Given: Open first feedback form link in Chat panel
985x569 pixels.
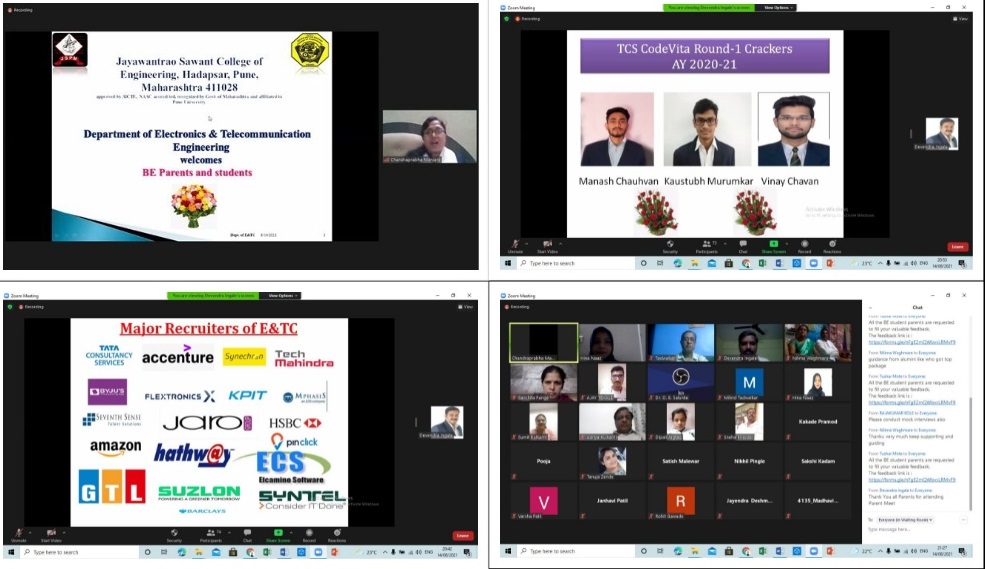Looking at the screenshot, I should click(x=912, y=342).
